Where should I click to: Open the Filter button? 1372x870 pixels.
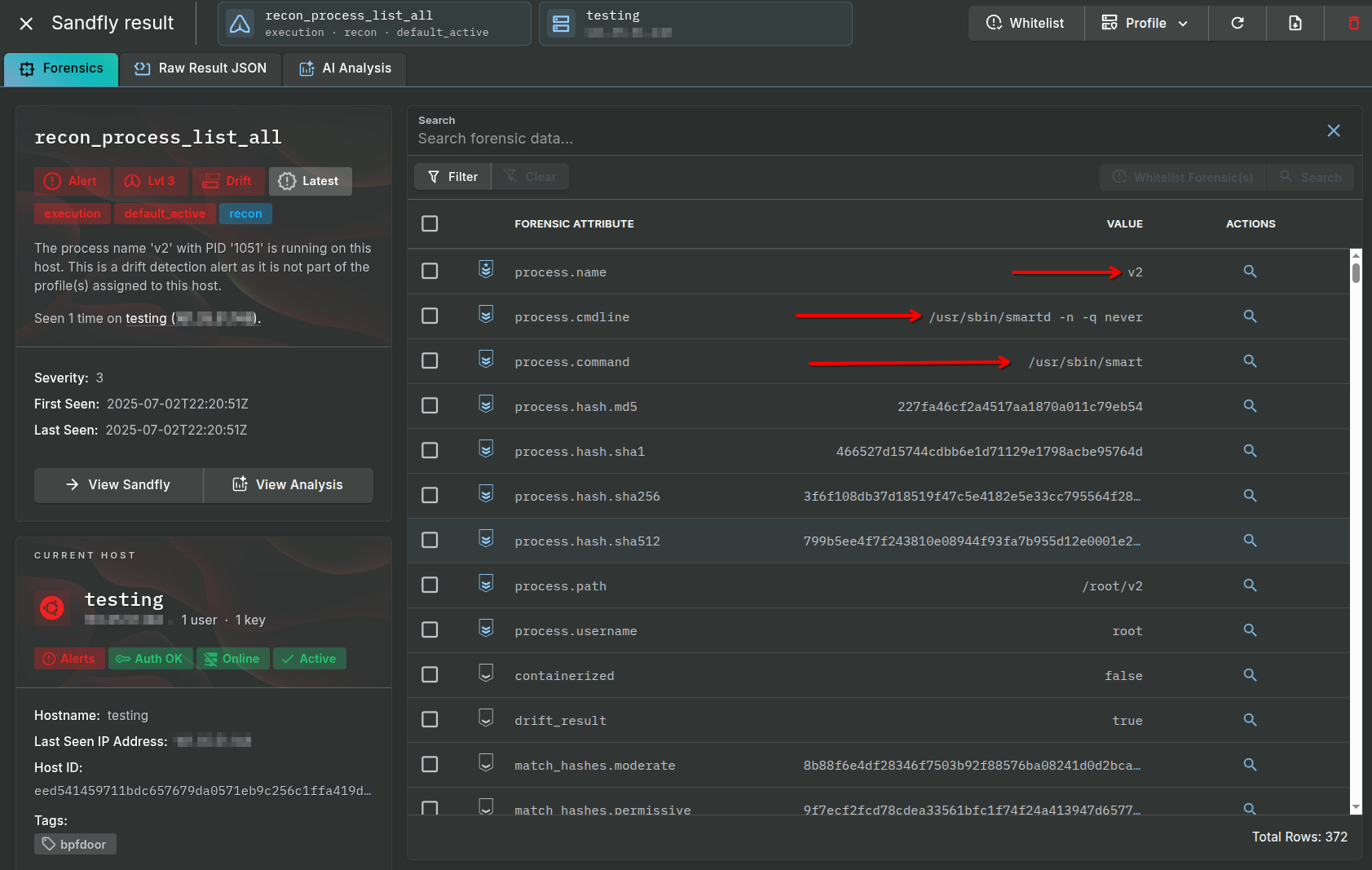452,177
